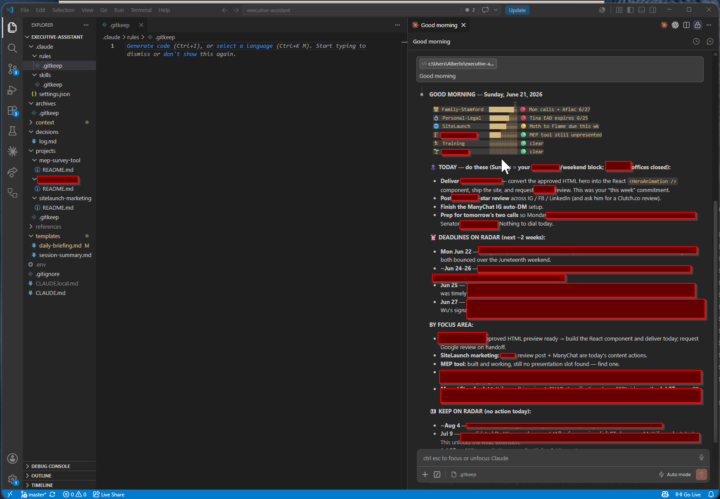Click the "don't show" link in editor
The height and width of the screenshot is (499, 720).
pos(180,54)
